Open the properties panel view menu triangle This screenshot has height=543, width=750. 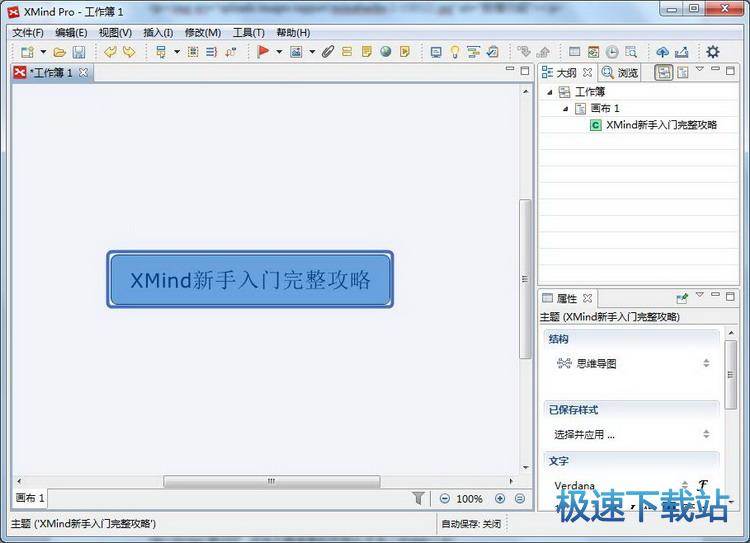[699, 295]
